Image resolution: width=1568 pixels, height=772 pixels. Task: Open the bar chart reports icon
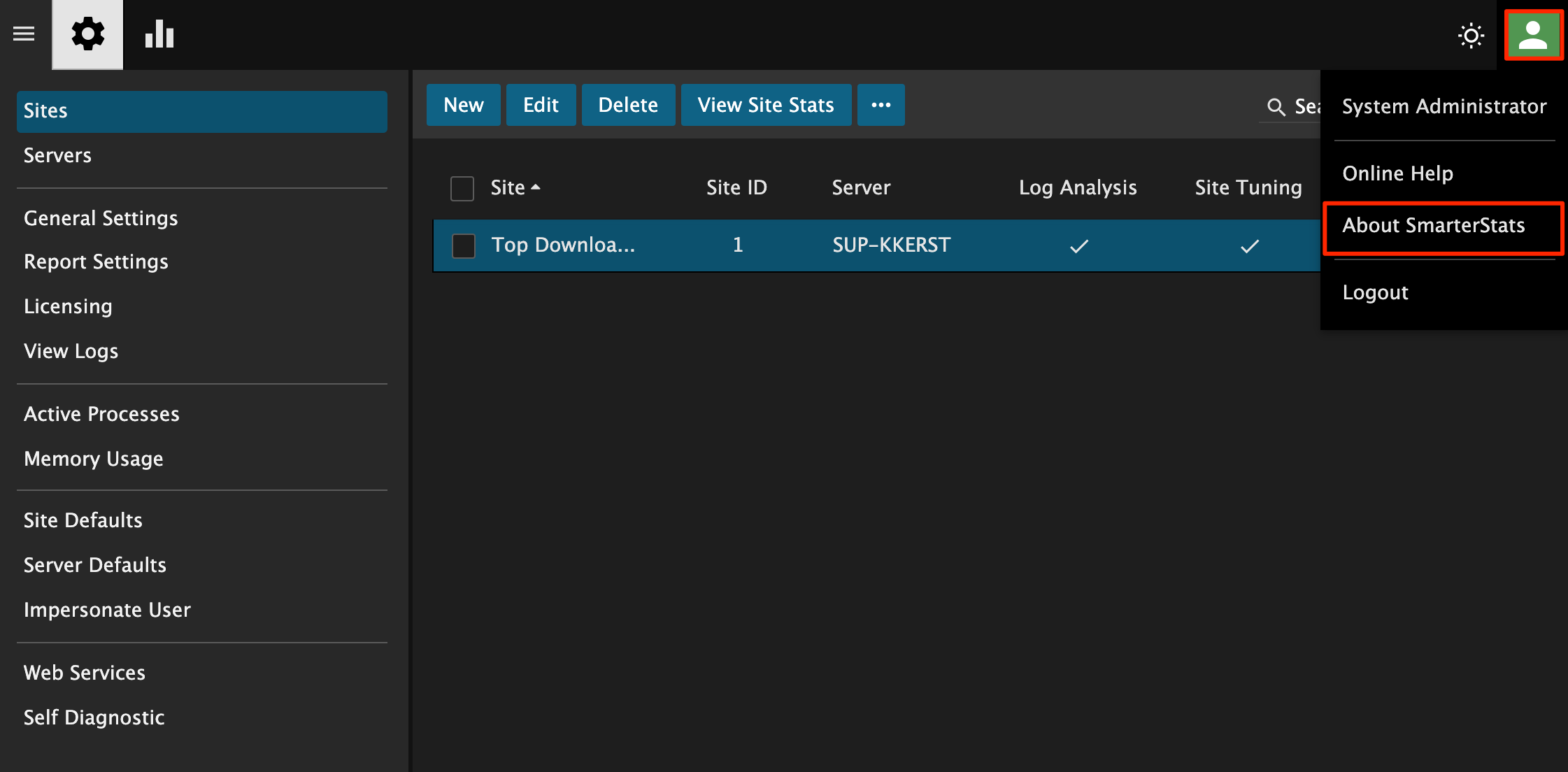click(159, 34)
